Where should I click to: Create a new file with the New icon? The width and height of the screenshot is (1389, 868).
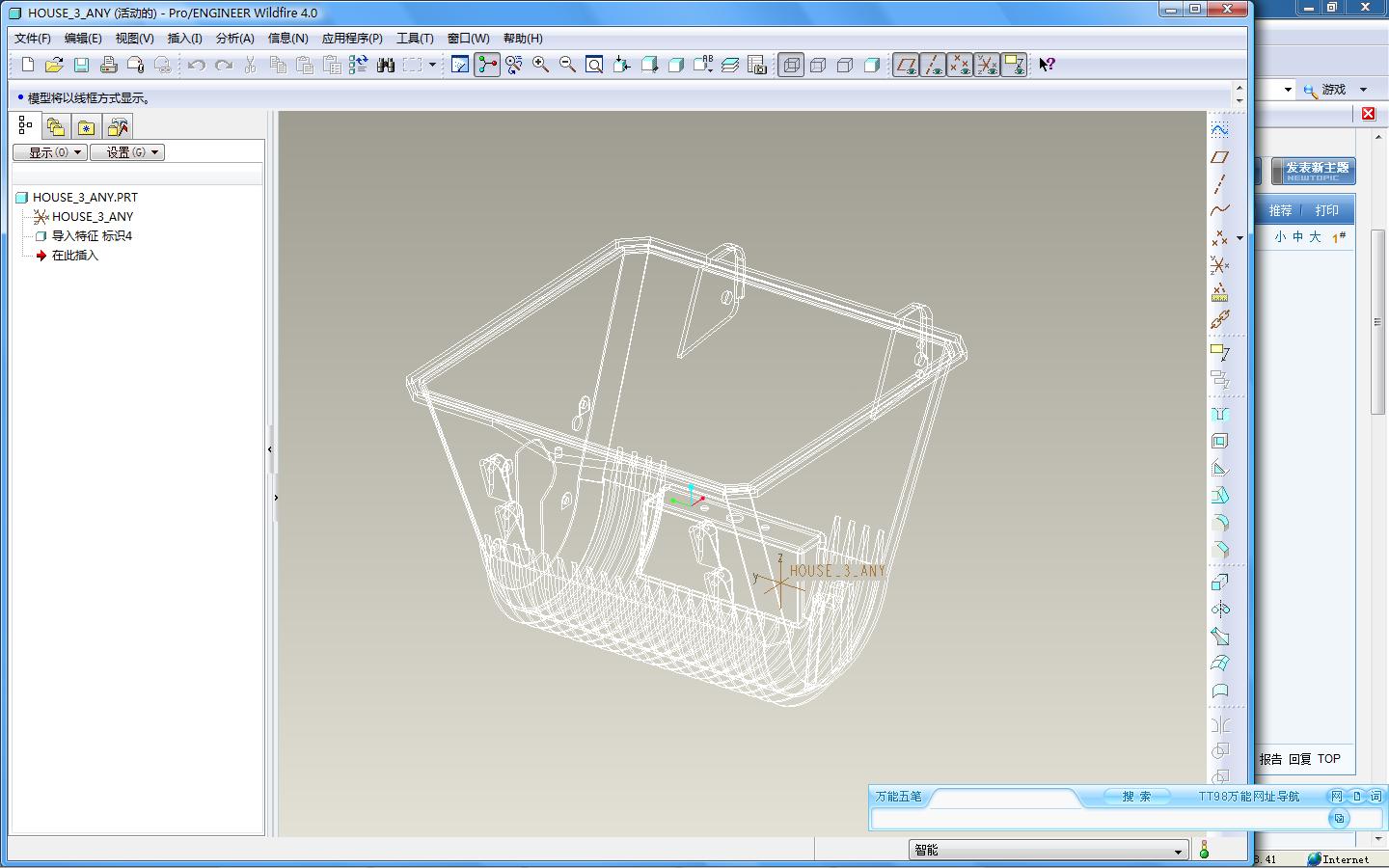click(x=28, y=65)
